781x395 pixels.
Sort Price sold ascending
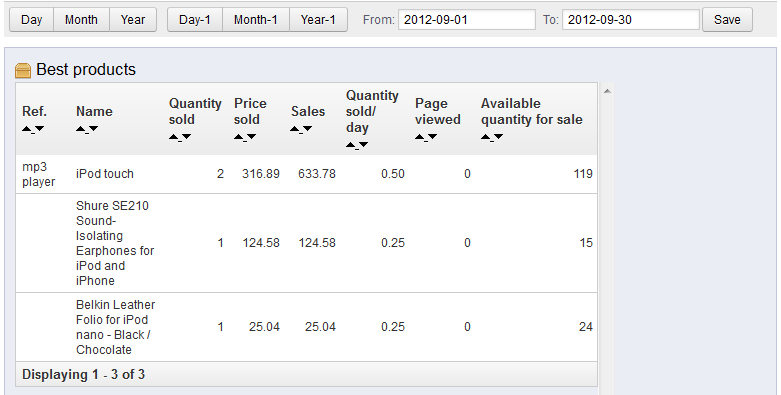[239, 137]
